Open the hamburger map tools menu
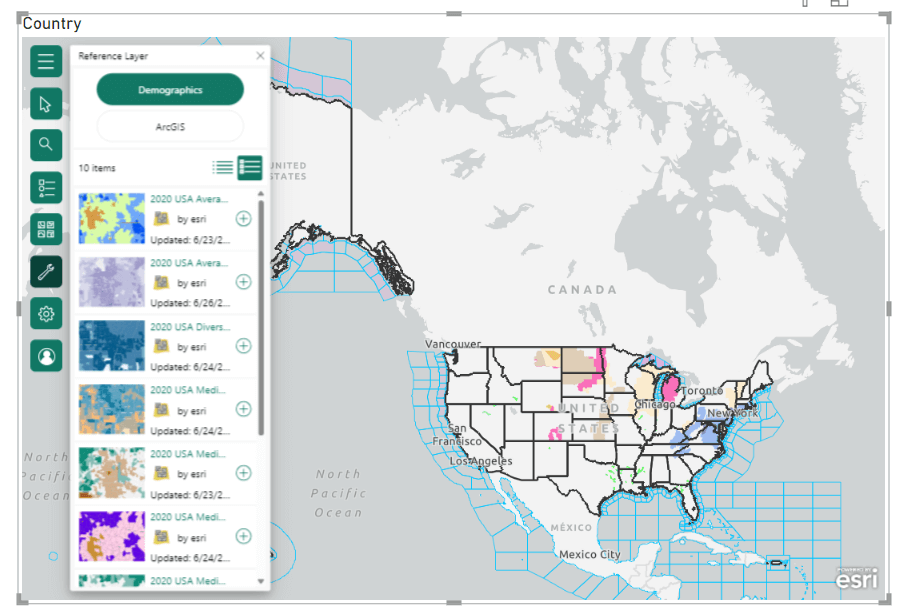The image size is (897, 614). [46, 61]
